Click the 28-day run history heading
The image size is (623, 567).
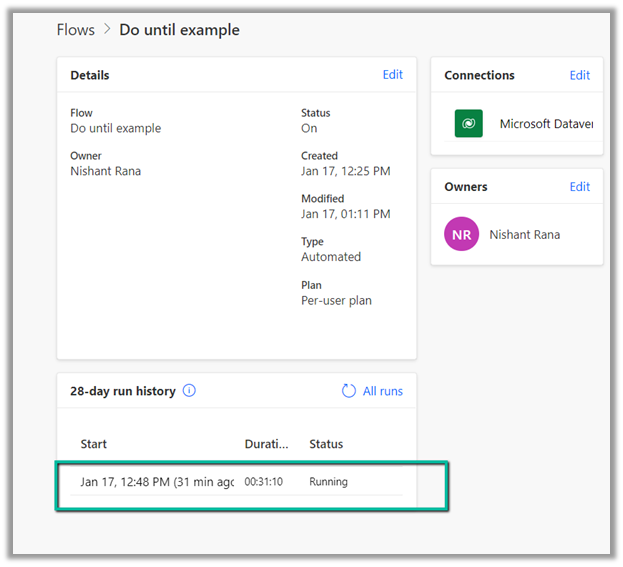[123, 391]
